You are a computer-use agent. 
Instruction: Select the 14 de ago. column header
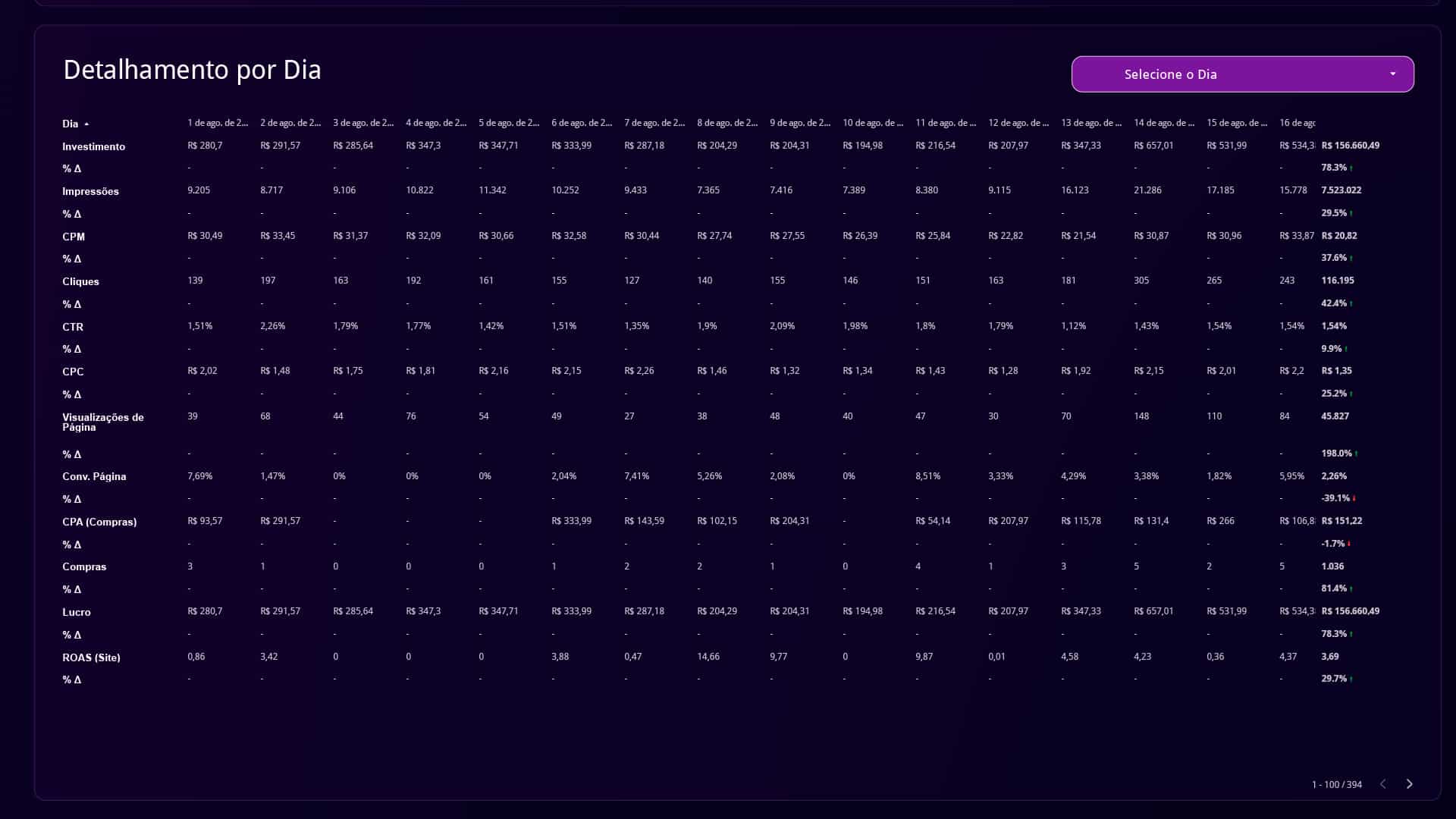tap(1164, 123)
